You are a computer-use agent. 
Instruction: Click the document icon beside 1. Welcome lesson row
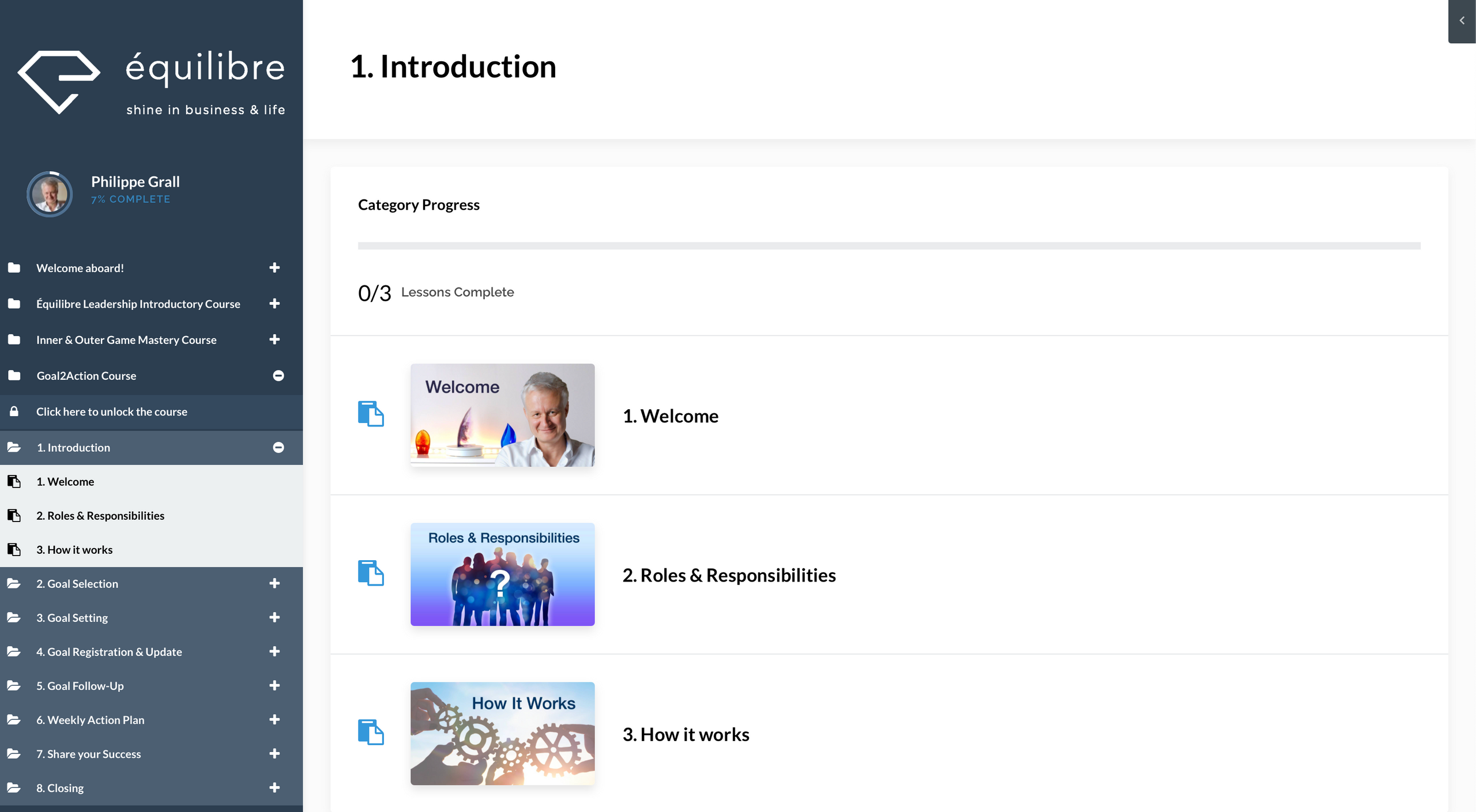point(371,414)
